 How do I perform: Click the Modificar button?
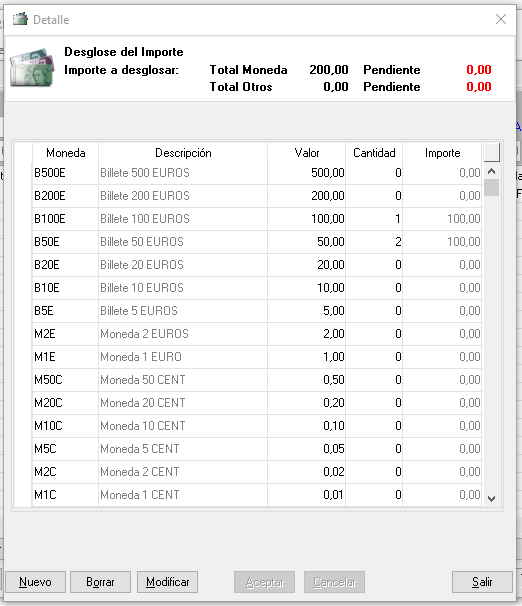[x=167, y=582]
